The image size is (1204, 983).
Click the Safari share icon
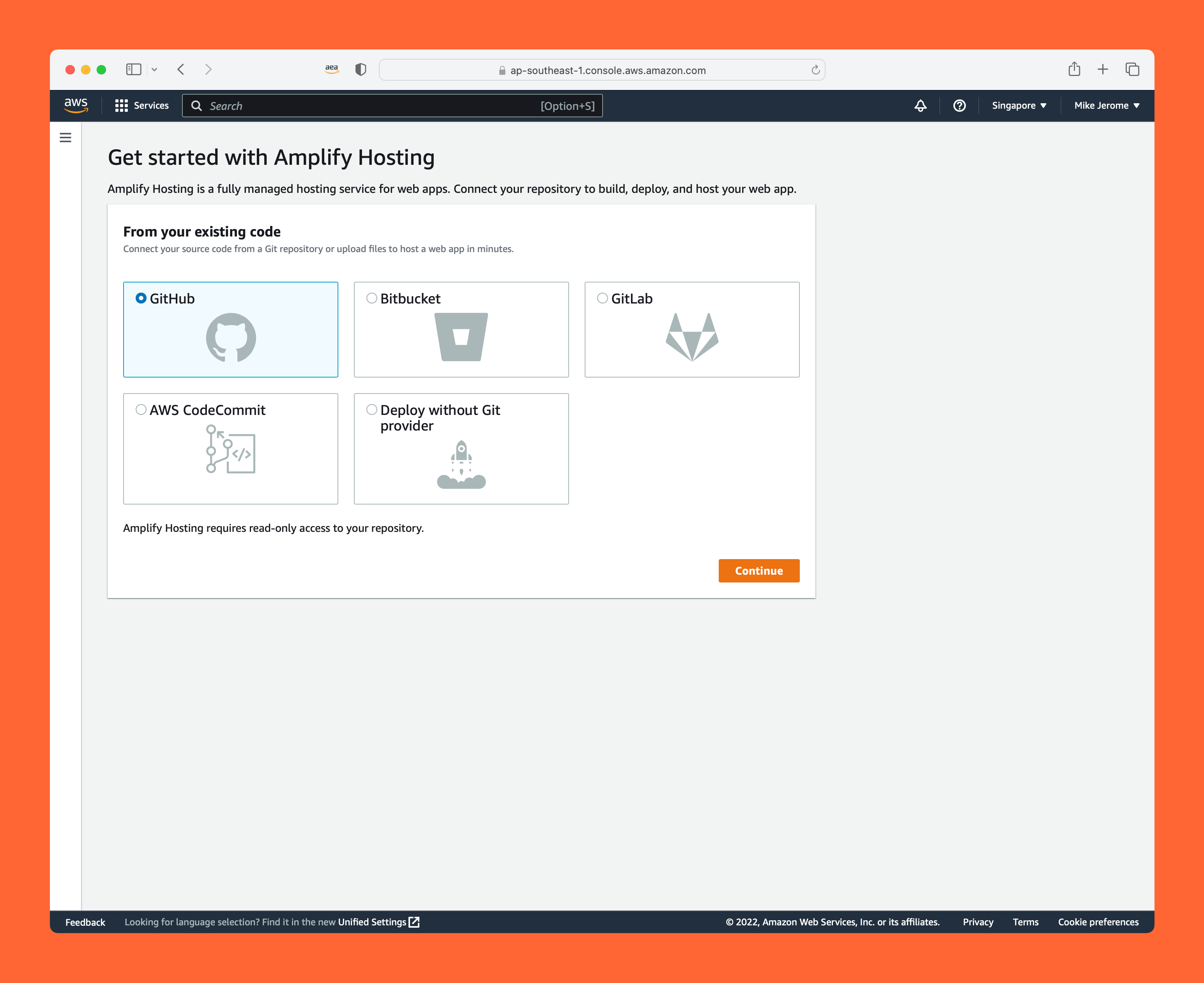point(1074,69)
